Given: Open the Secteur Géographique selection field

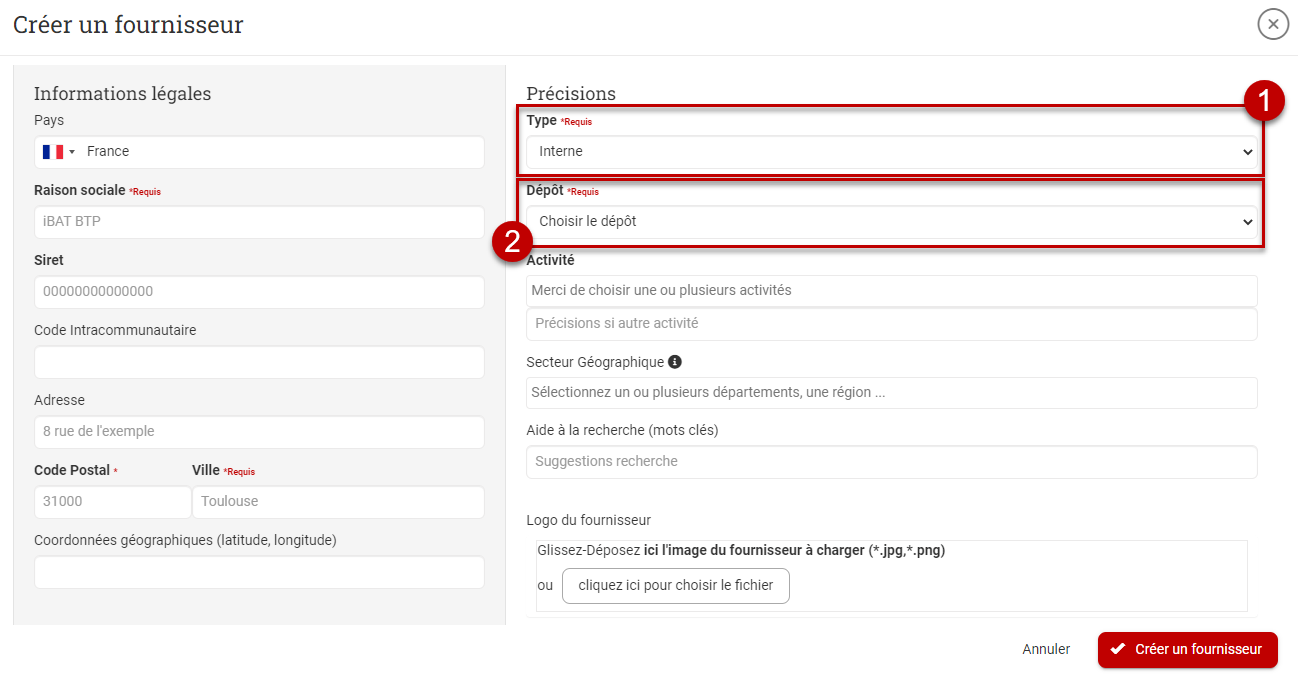Looking at the screenshot, I should click(x=892, y=393).
